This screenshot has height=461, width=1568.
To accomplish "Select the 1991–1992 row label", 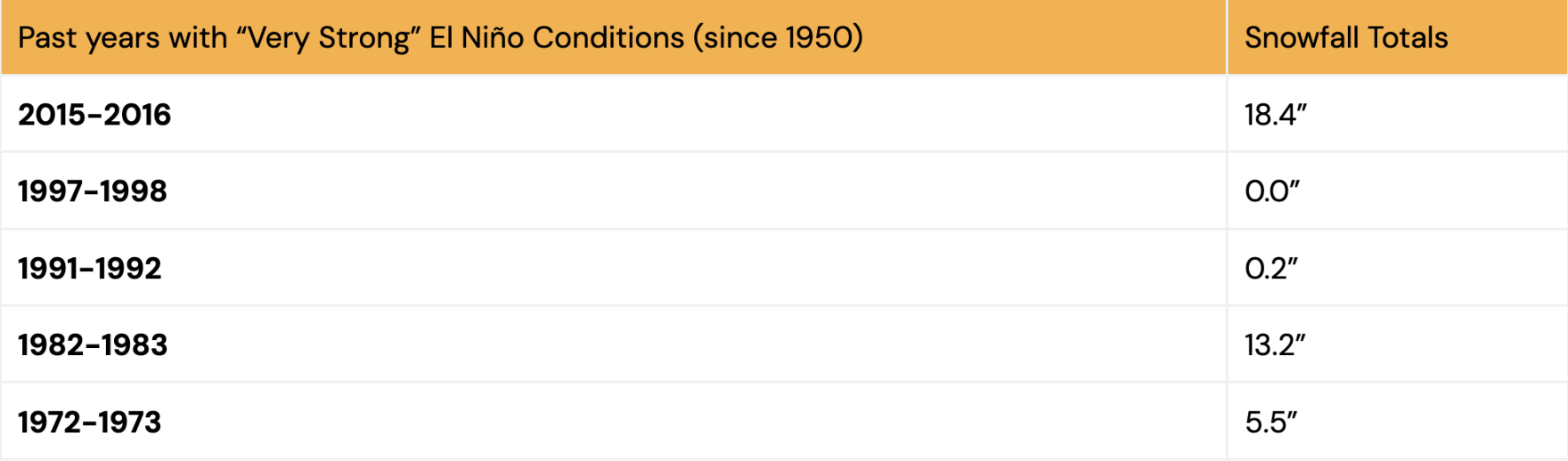I will (x=90, y=269).
